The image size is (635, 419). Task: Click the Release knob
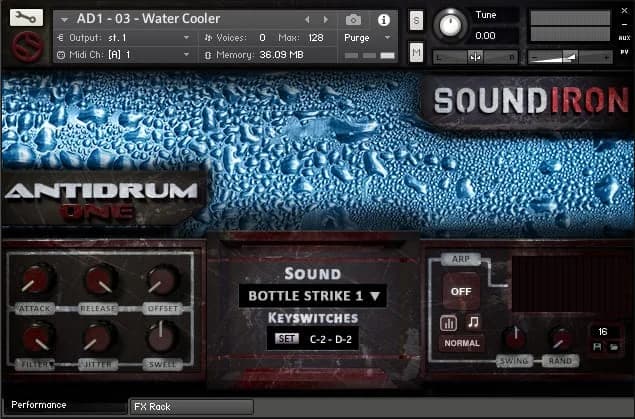point(100,280)
